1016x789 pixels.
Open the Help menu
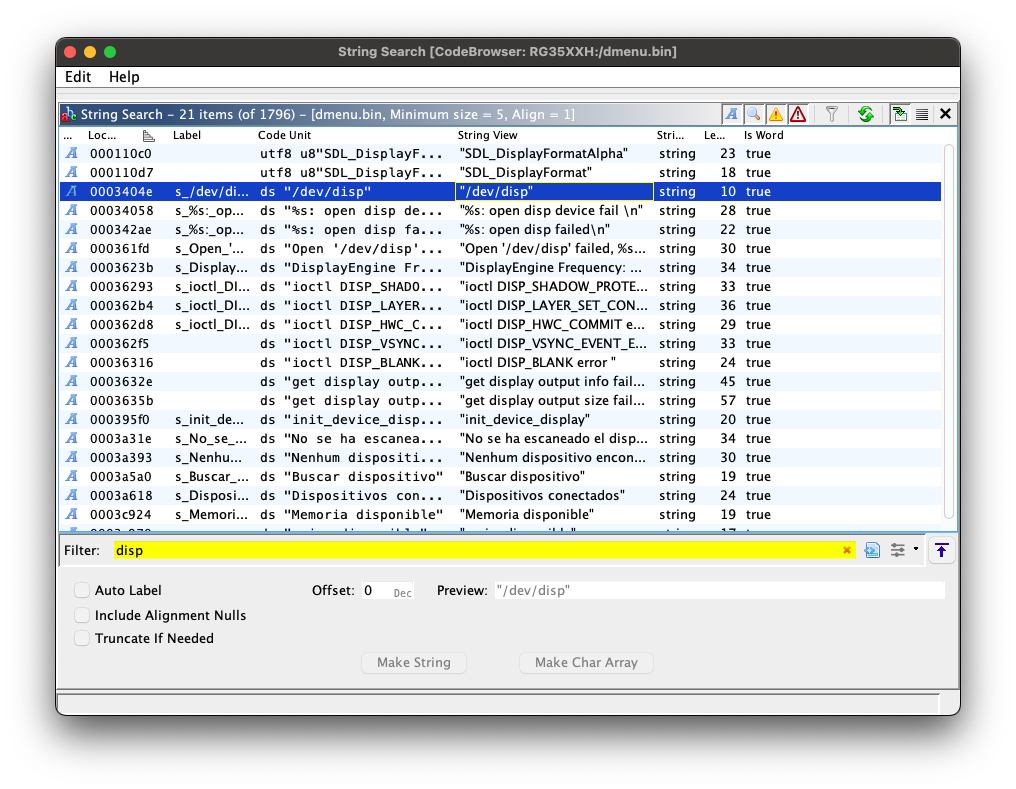coord(124,76)
